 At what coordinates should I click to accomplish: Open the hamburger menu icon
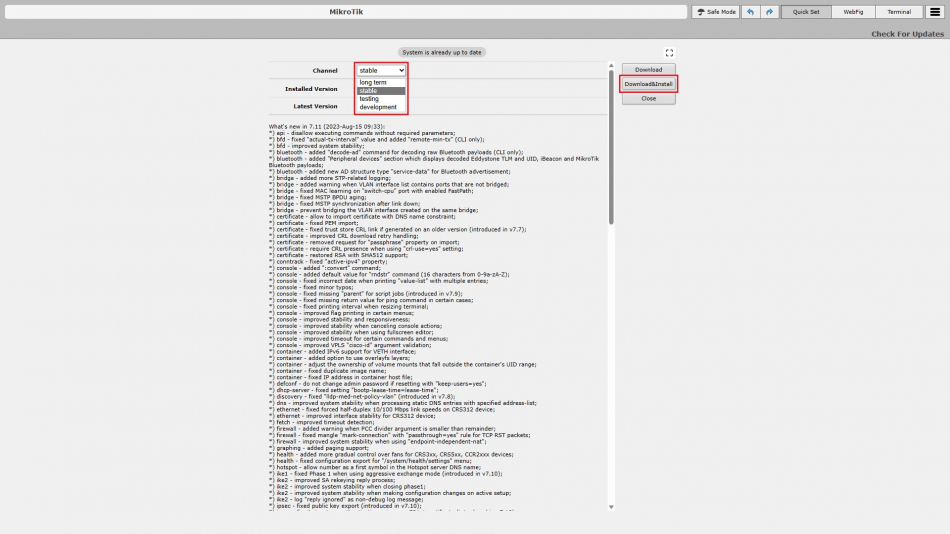tap(934, 12)
